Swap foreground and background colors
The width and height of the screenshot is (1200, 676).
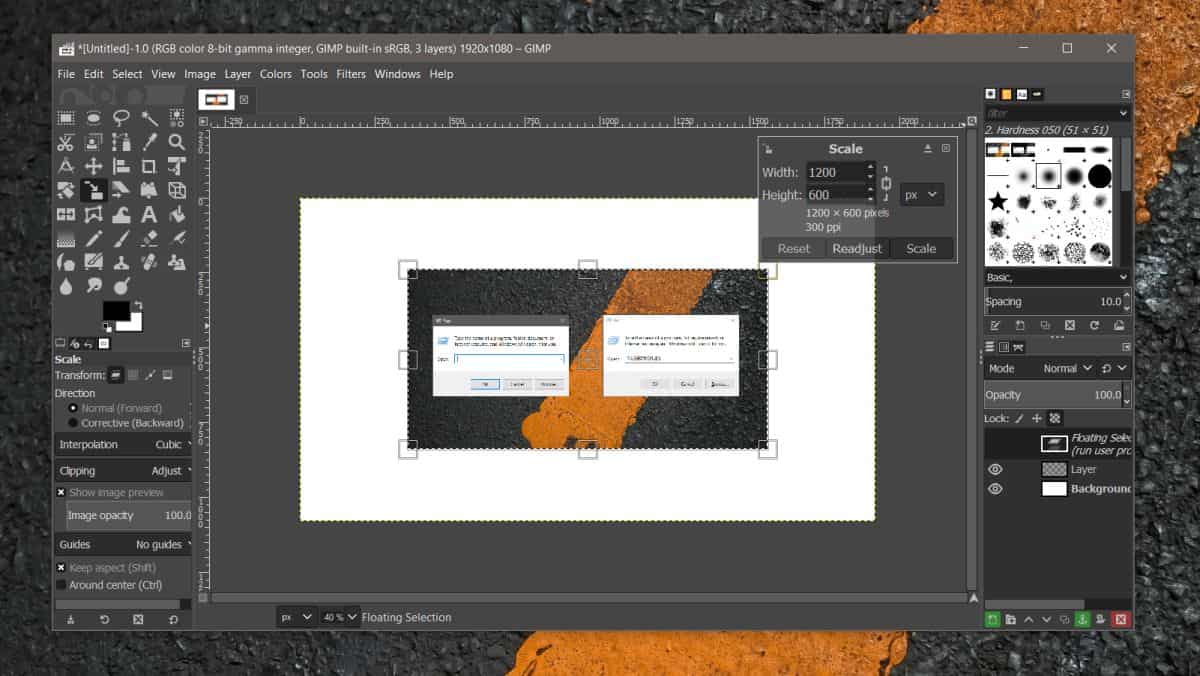tap(137, 305)
